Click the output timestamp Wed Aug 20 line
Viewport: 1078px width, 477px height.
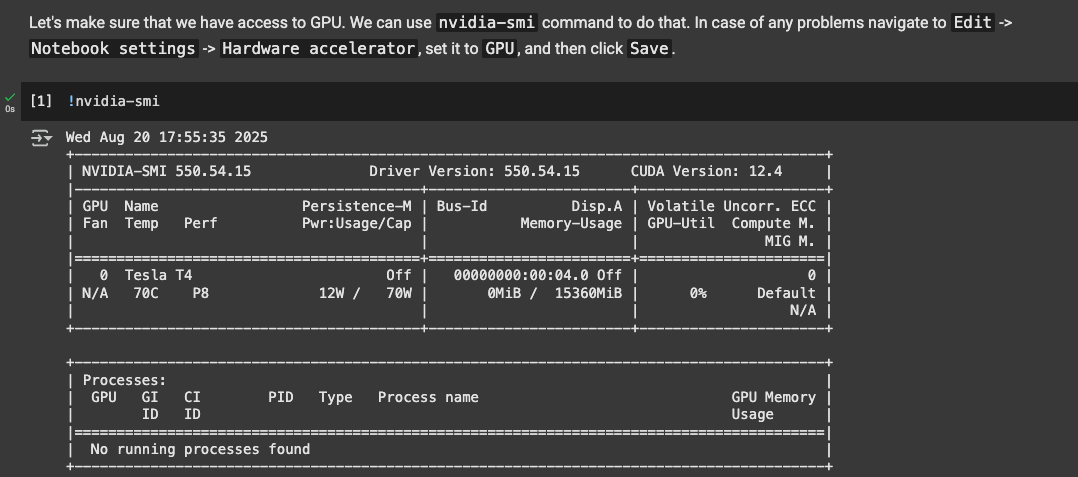pyautogui.click(x=166, y=137)
